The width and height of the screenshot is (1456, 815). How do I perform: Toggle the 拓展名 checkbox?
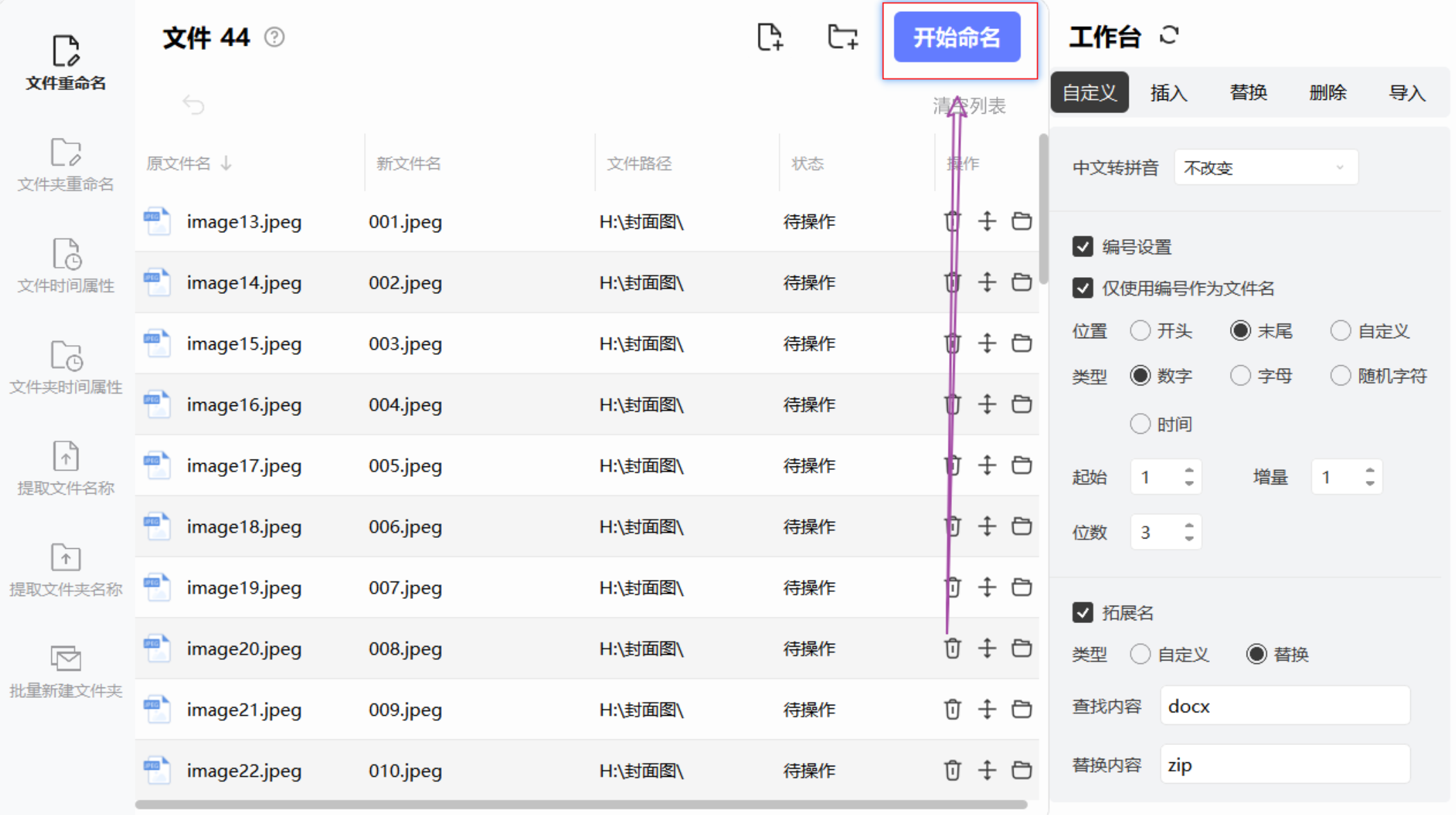tap(1082, 613)
